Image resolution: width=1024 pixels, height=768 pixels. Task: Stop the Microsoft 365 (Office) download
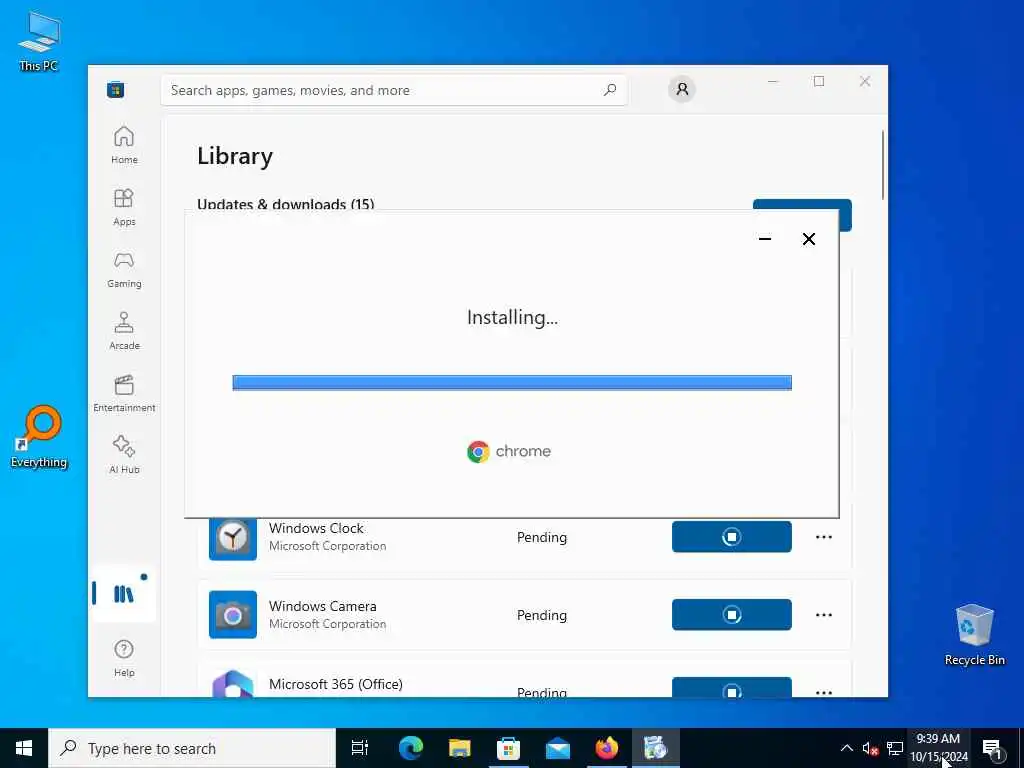731,686
